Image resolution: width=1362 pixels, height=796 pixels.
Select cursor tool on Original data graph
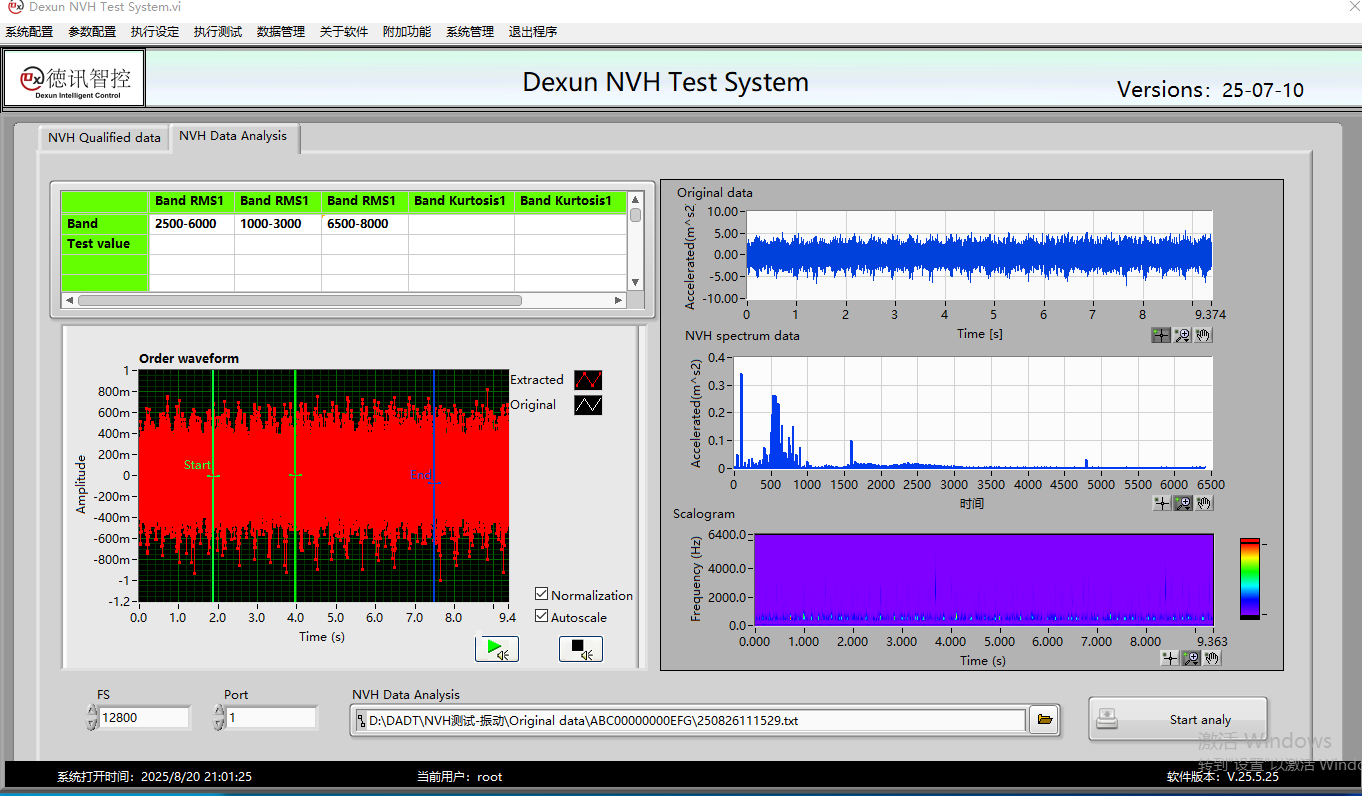point(1160,335)
